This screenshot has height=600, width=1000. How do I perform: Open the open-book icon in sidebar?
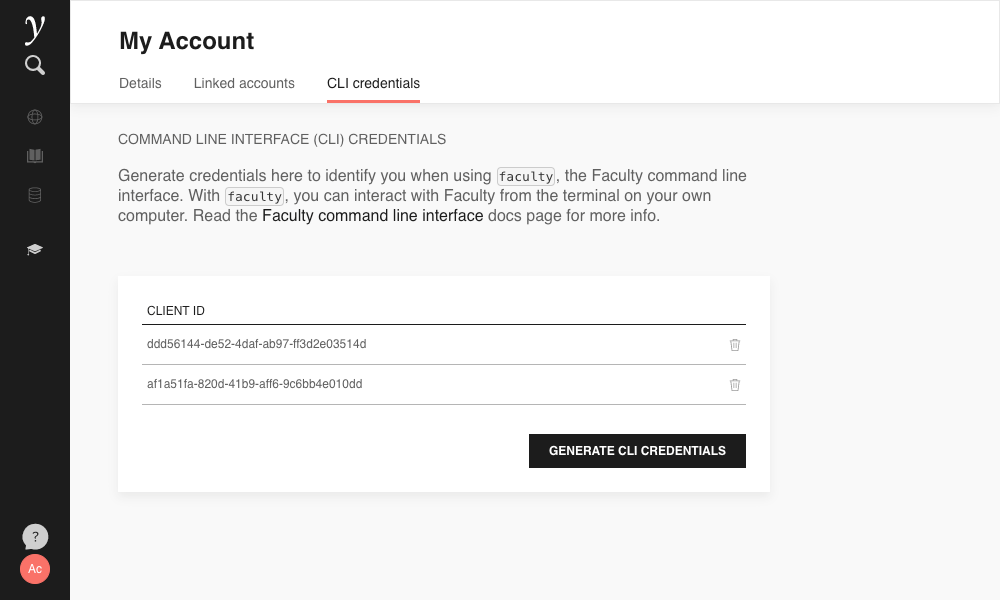click(35, 156)
